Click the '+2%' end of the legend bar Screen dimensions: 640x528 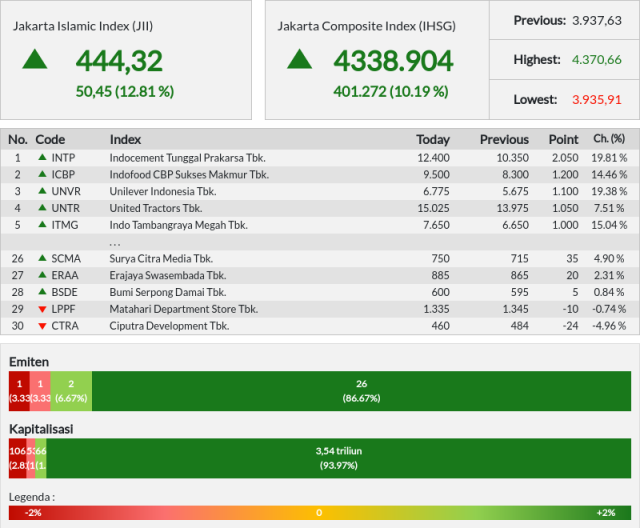point(606,512)
